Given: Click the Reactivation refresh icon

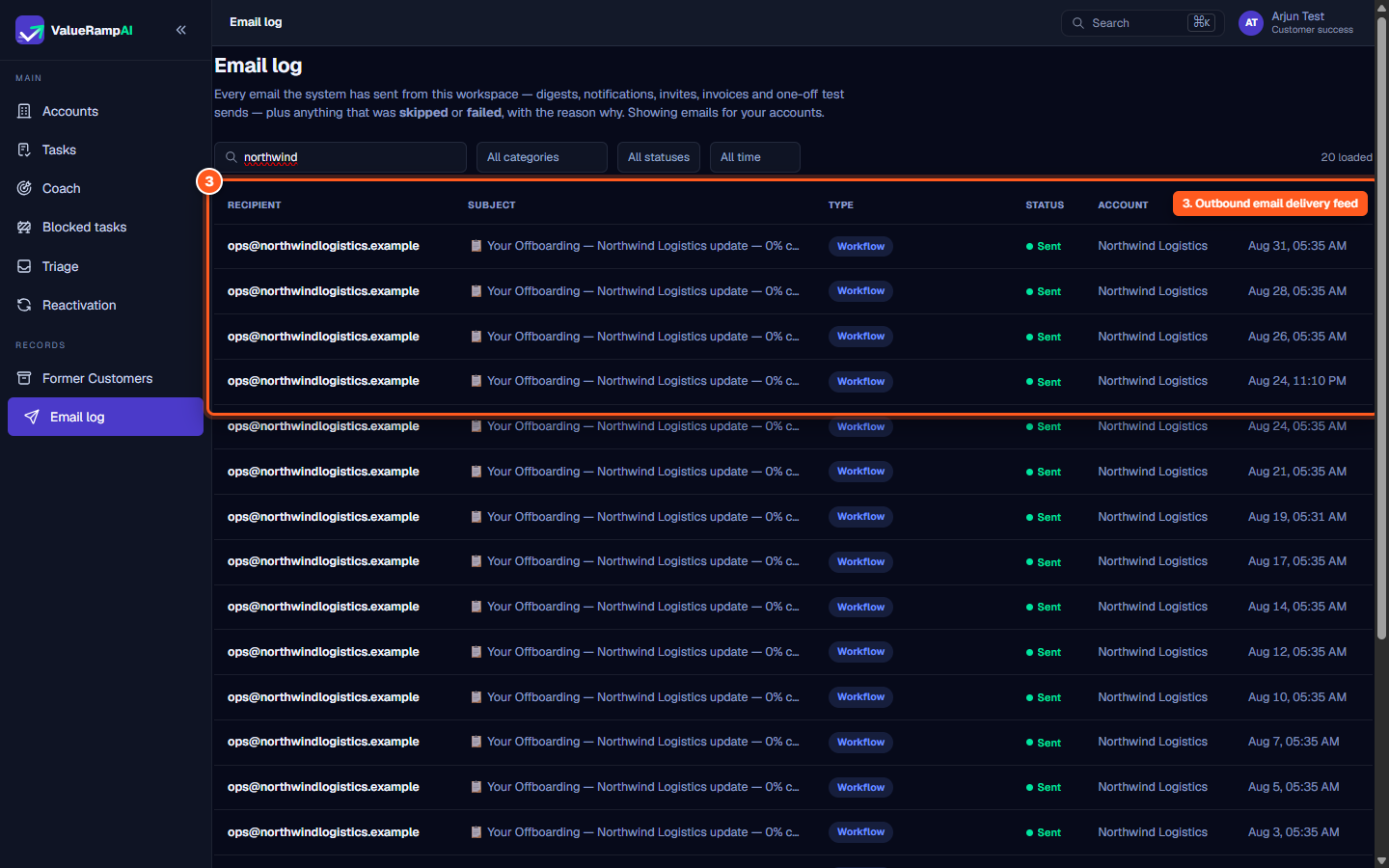Looking at the screenshot, I should [x=24, y=305].
